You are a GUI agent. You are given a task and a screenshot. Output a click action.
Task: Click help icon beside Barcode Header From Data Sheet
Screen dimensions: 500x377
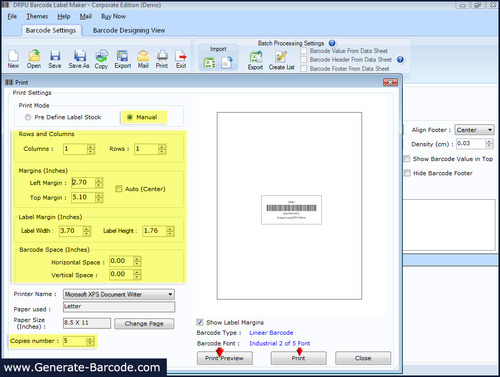pos(400,60)
